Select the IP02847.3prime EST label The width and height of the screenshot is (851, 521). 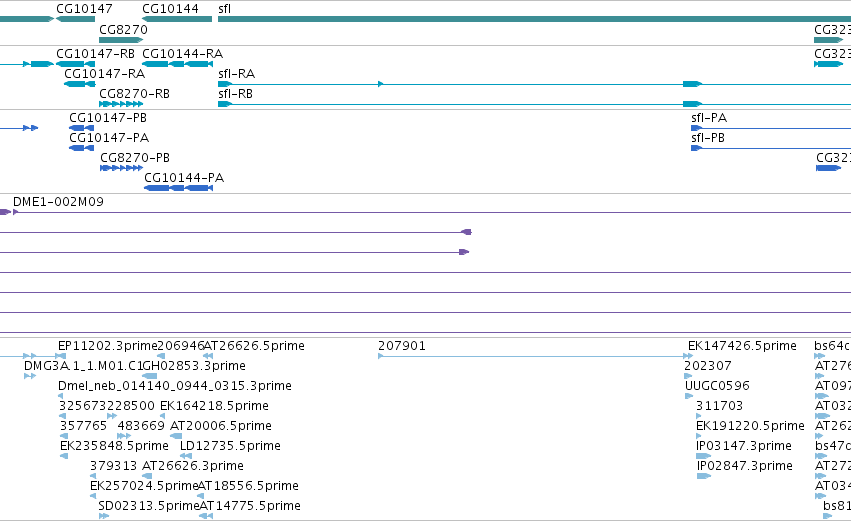point(745,466)
